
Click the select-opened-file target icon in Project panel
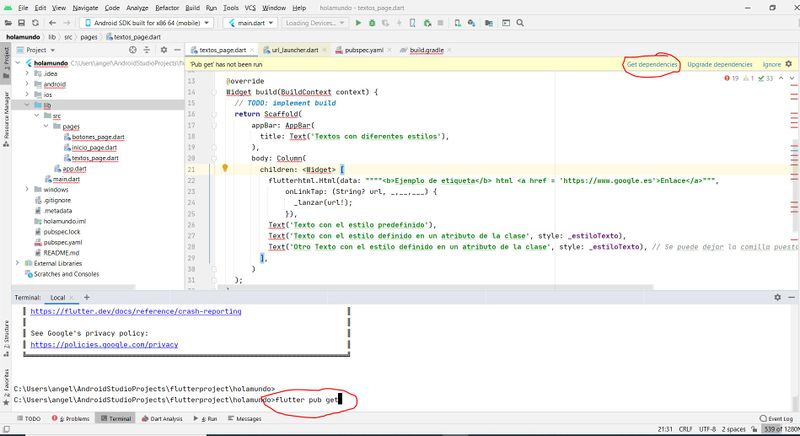click(x=133, y=50)
